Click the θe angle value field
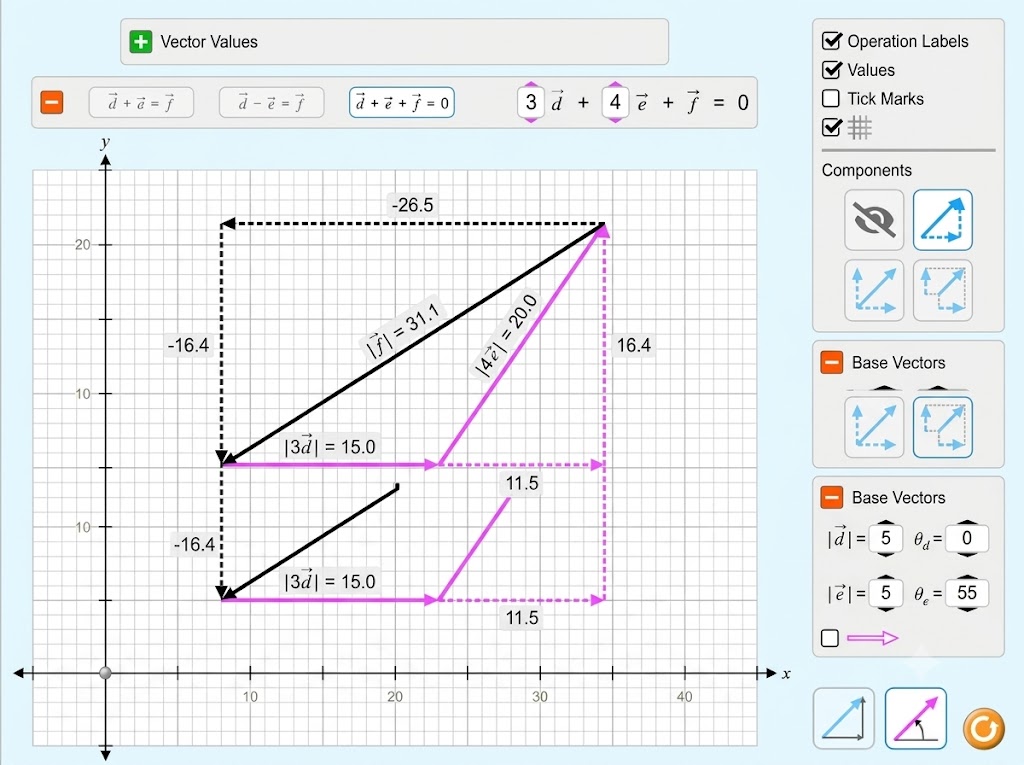The width and height of the screenshot is (1024, 765). pyautogui.click(x=967, y=593)
